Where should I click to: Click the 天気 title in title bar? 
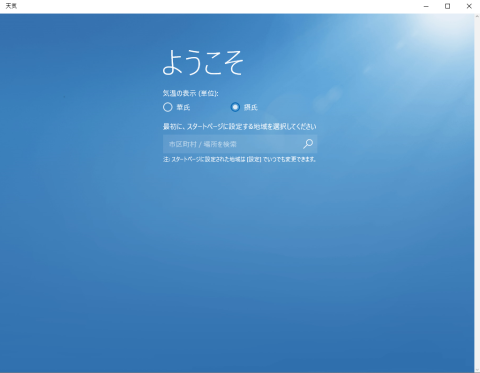11,6
